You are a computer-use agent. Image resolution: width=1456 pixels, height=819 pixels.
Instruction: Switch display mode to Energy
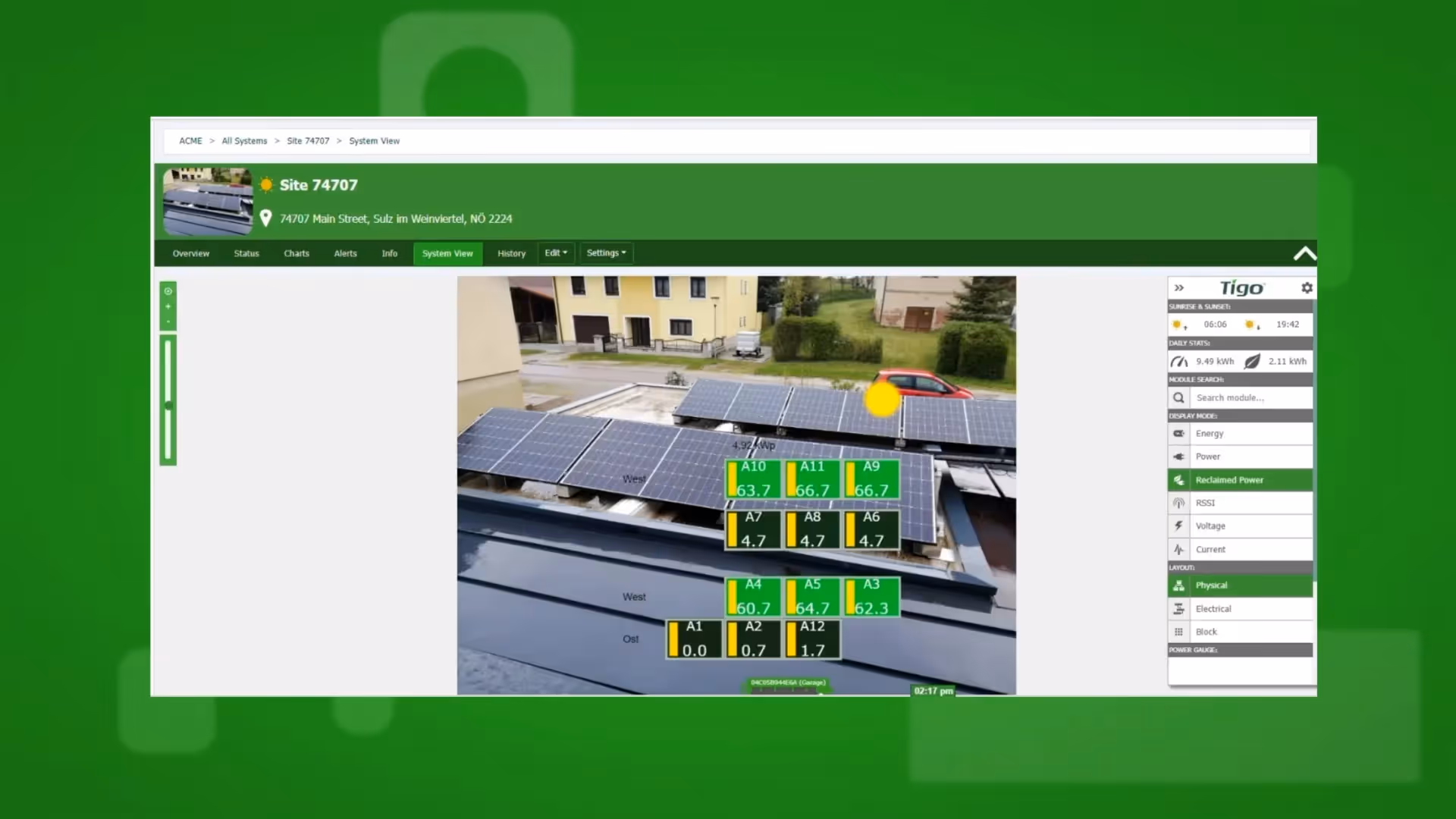pos(1210,434)
